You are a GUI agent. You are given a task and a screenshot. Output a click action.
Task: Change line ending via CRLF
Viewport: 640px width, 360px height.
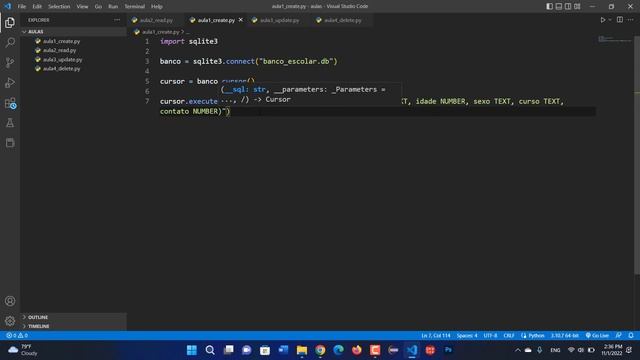coord(509,335)
